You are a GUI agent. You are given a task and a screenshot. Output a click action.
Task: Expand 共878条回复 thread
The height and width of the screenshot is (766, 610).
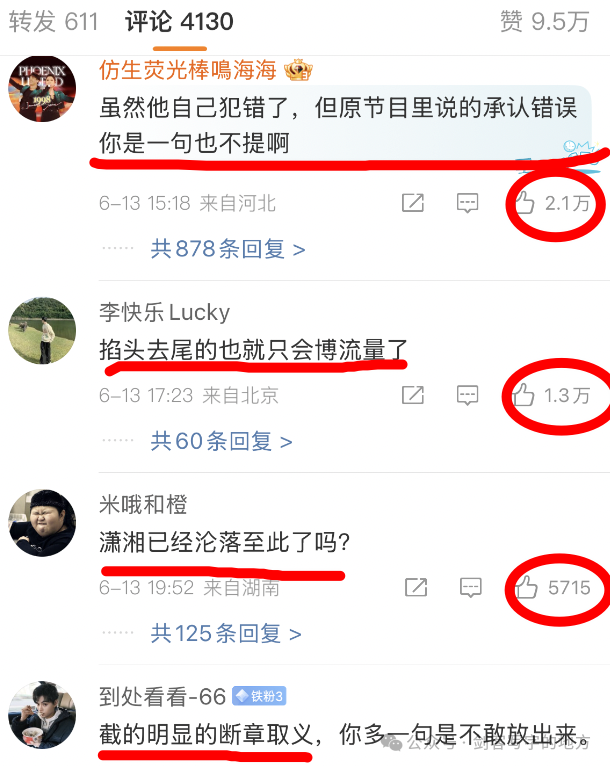click(x=228, y=249)
